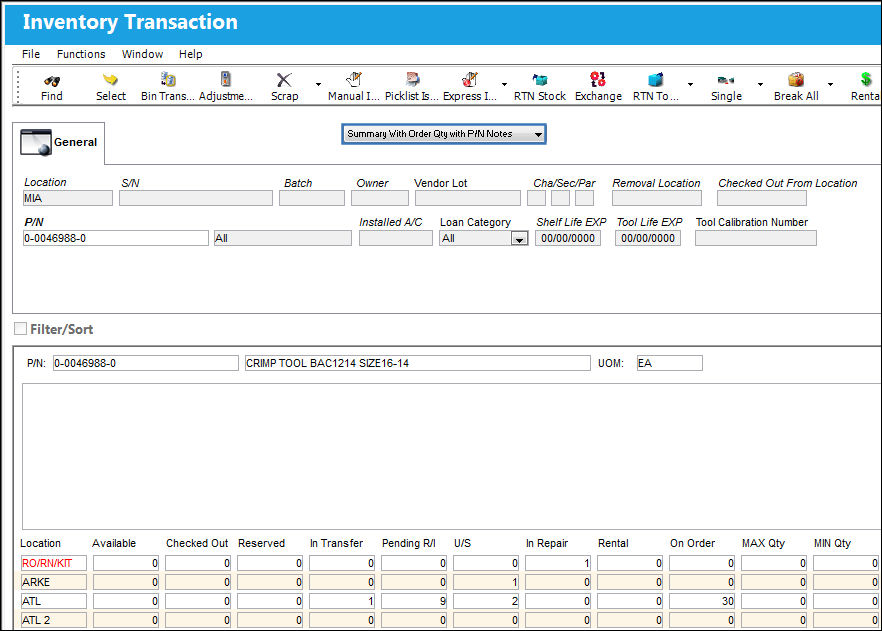Click the Select toolbar icon
This screenshot has width=882, height=631.
[110, 80]
